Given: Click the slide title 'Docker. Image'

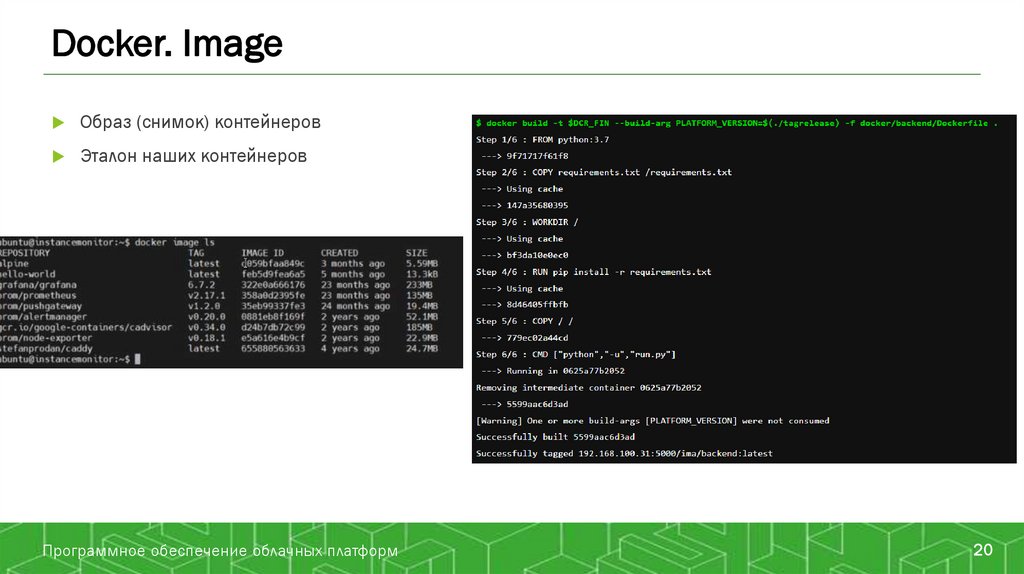Looking at the screenshot, I should tap(167, 44).
